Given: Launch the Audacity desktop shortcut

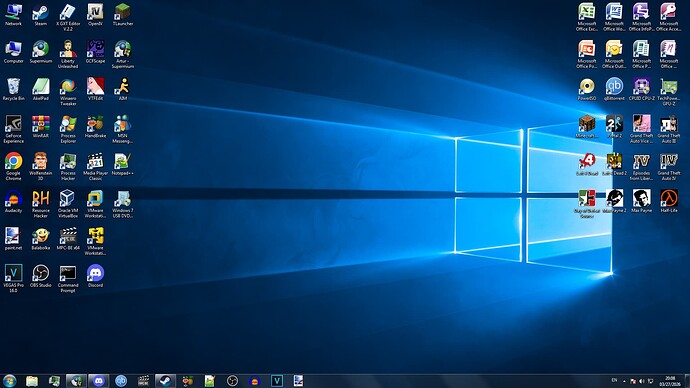Looking at the screenshot, I should tap(14, 202).
